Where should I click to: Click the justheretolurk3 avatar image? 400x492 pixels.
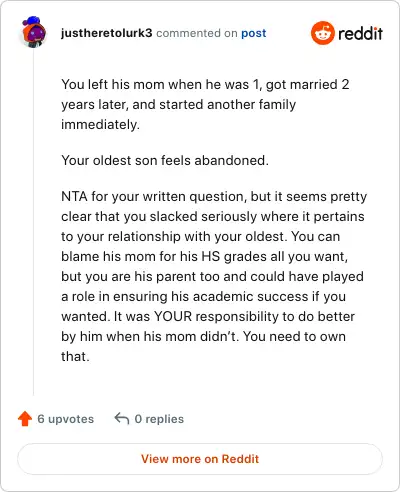coord(34,32)
